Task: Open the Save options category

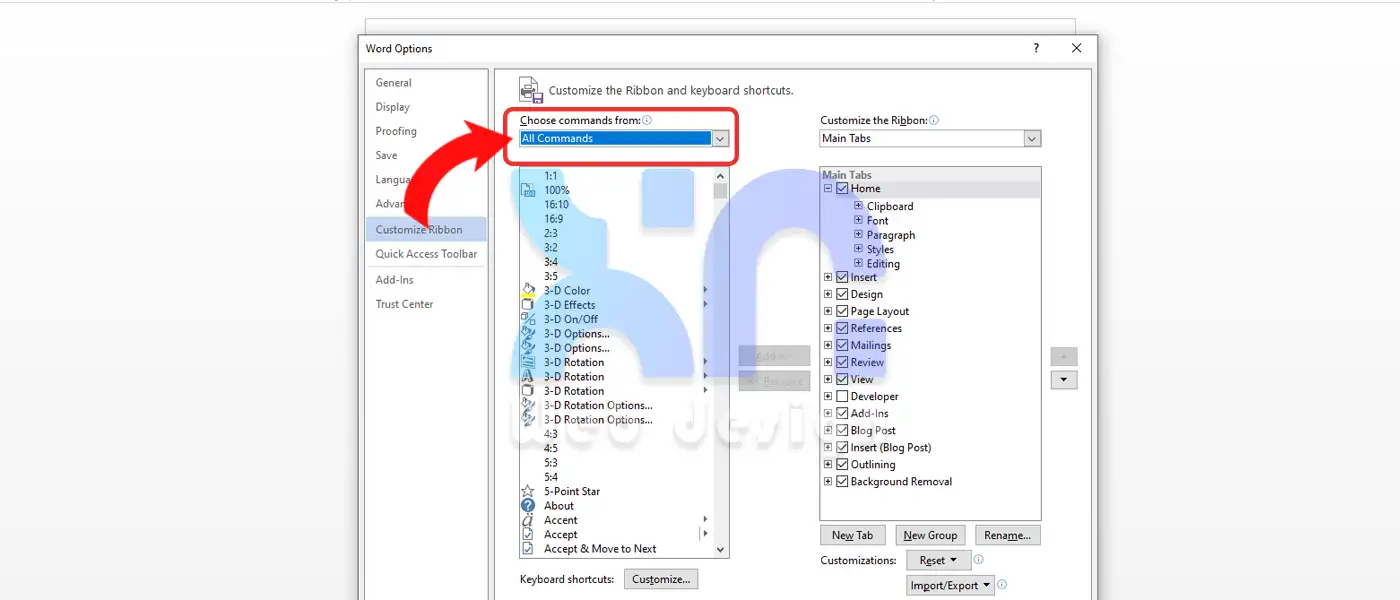Action: point(426,155)
